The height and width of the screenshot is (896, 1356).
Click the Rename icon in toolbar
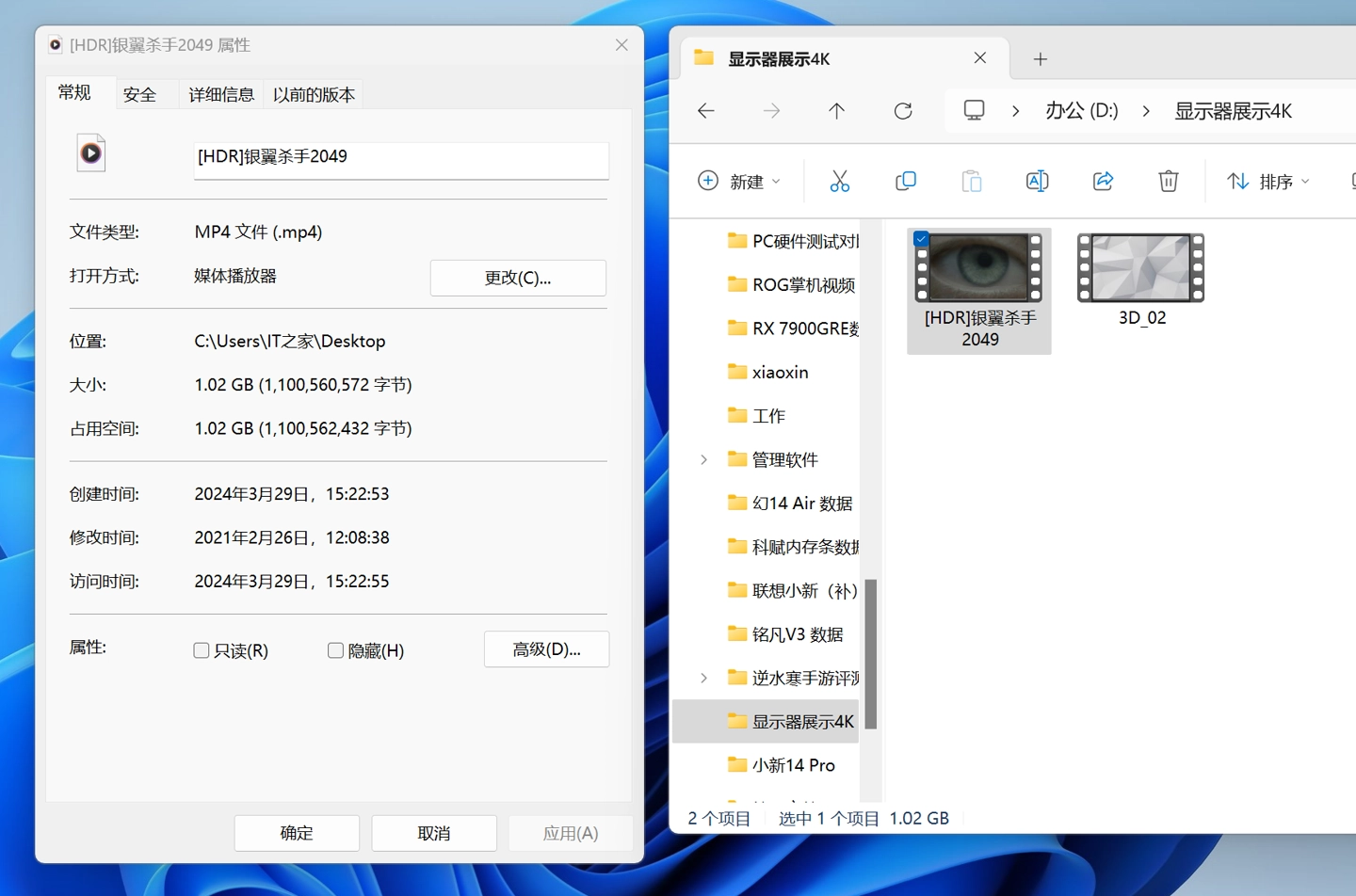[1037, 181]
